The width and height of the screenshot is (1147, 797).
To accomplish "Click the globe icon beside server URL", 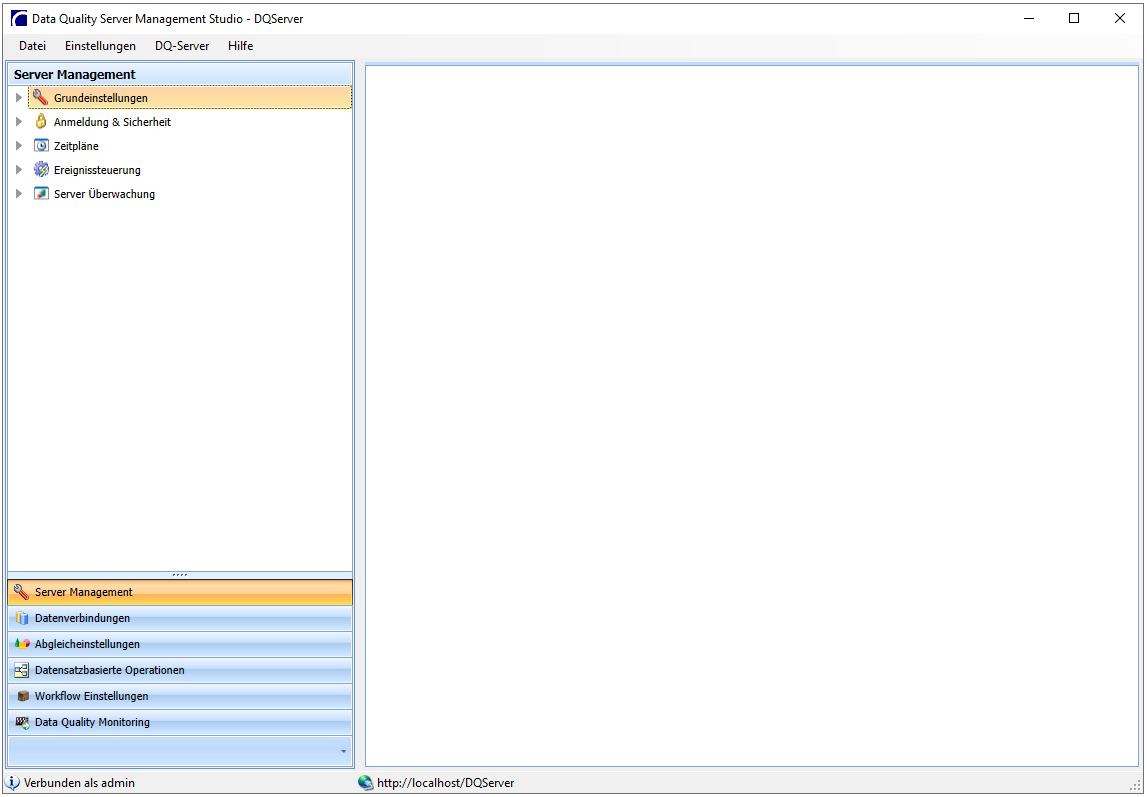I will coord(366,782).
